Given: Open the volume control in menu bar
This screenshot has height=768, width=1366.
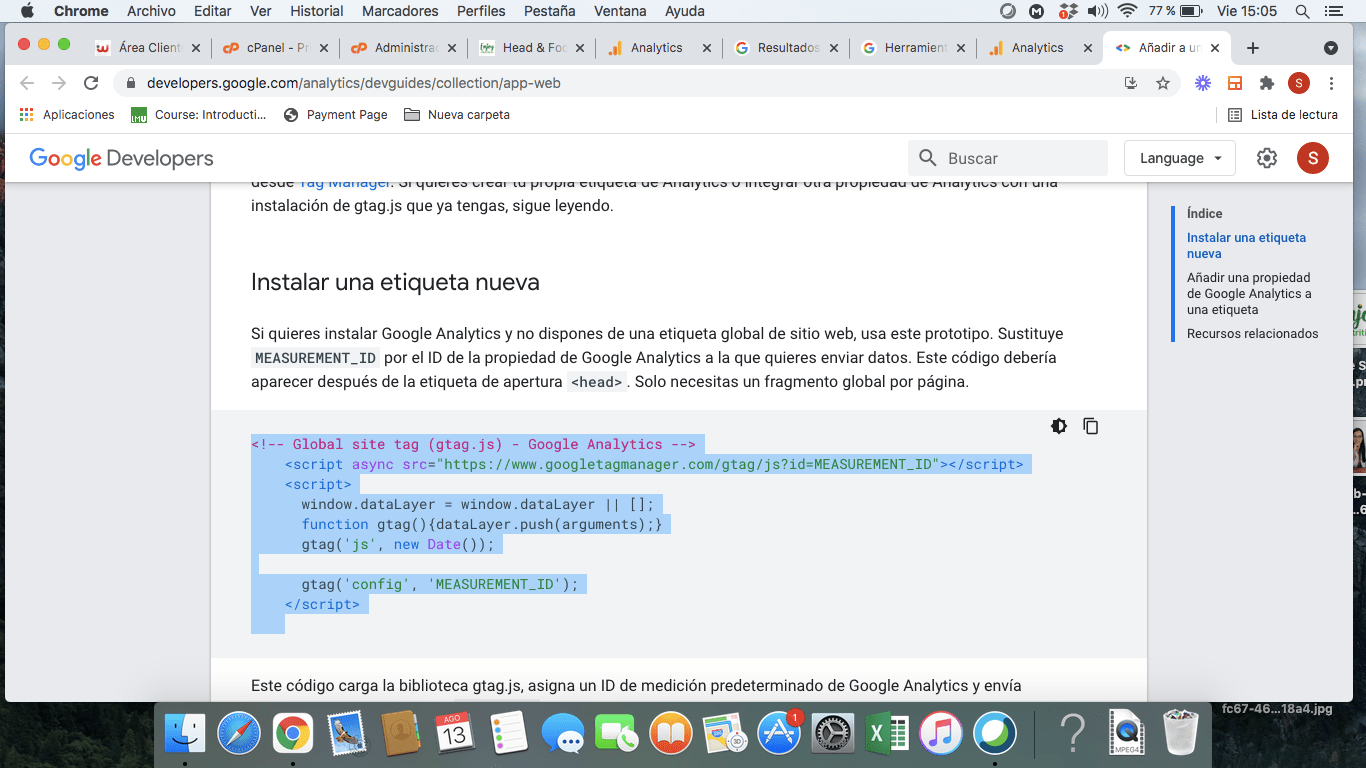Looking at the screenshot, I should pyautogui.click(x=1097, y=11).
